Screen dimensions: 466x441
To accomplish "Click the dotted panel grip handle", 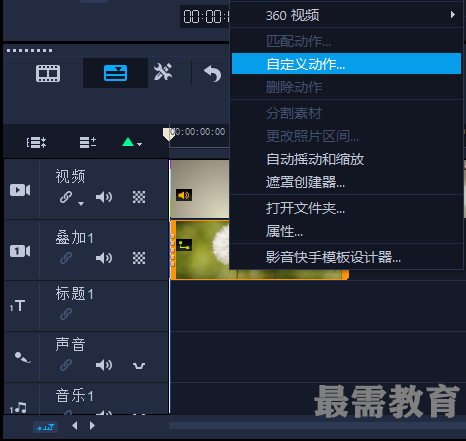I will [x=29, y=51].
